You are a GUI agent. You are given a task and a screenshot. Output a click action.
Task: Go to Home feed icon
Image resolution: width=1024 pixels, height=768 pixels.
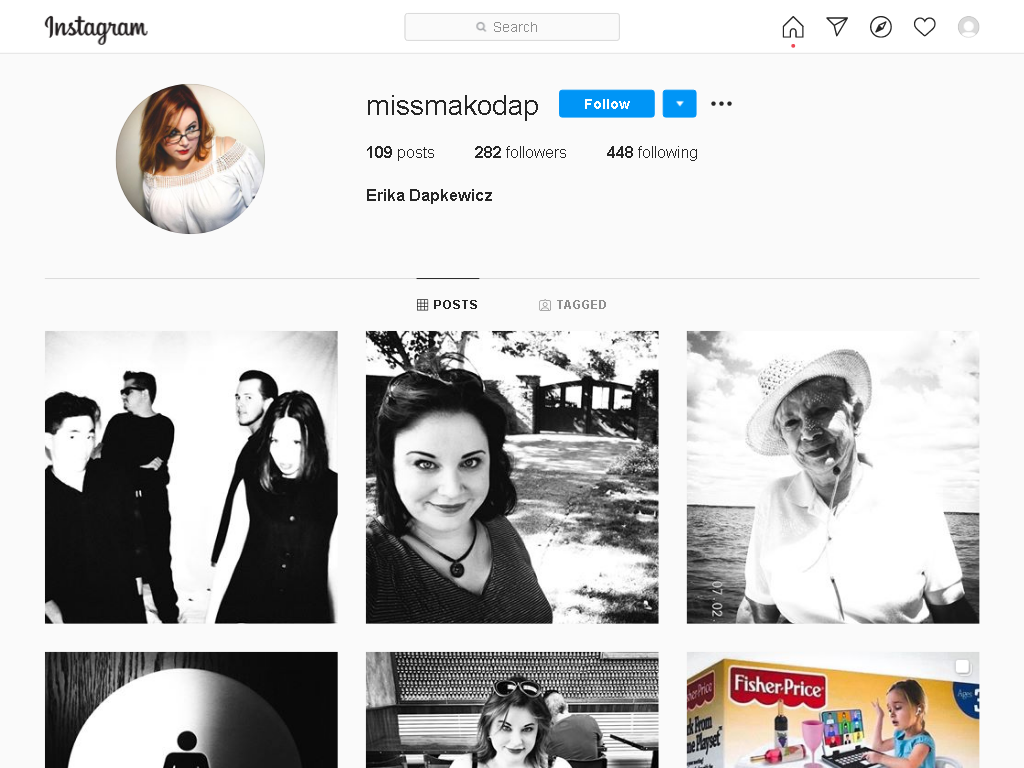(793, 27)
